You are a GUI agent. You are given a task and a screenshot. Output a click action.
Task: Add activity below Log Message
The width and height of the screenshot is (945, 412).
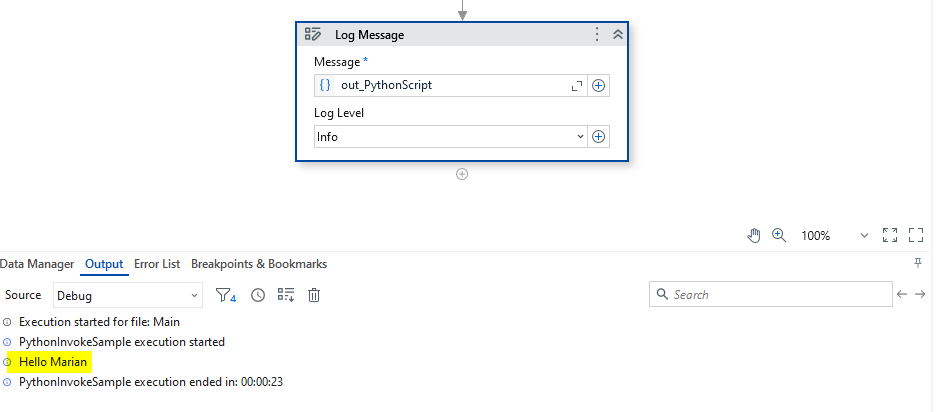coord(462,174)
